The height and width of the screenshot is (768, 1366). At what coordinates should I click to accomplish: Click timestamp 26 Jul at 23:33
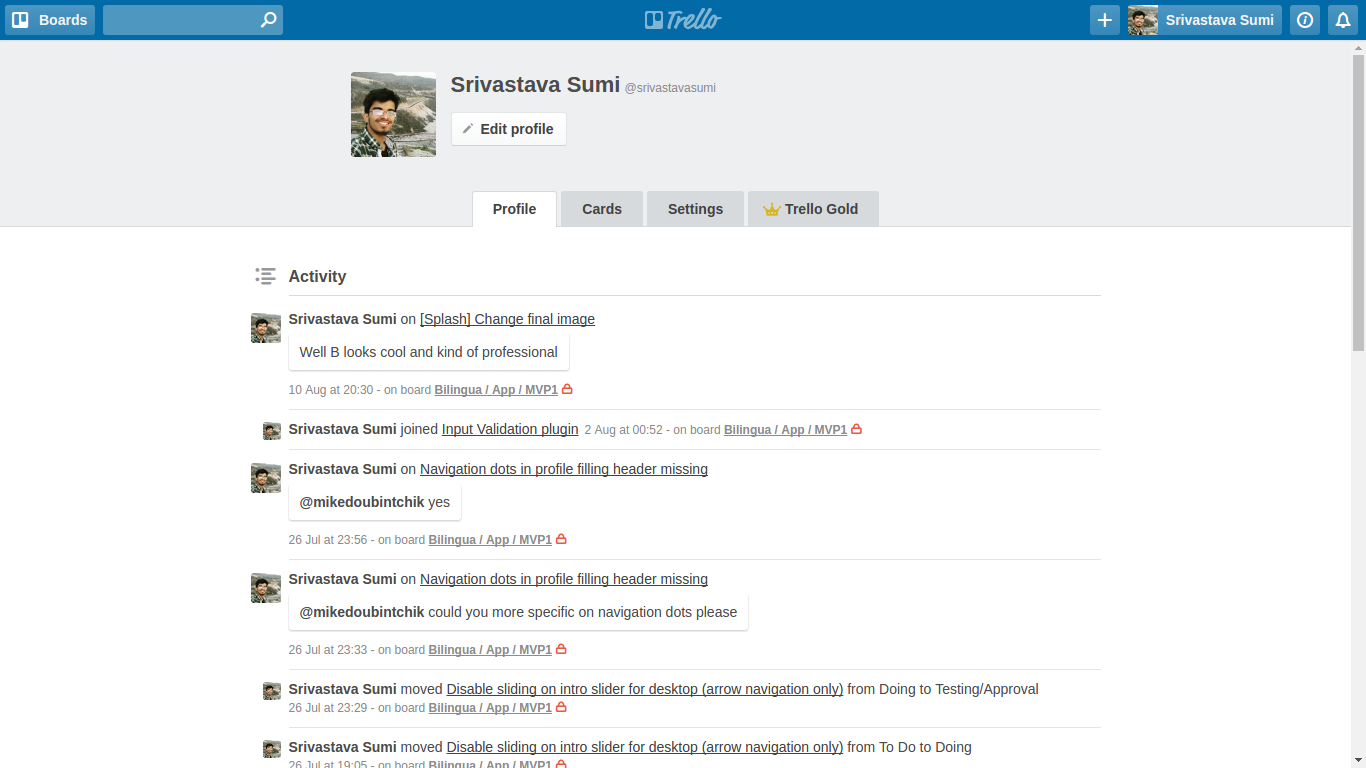[x=328, y=650]
